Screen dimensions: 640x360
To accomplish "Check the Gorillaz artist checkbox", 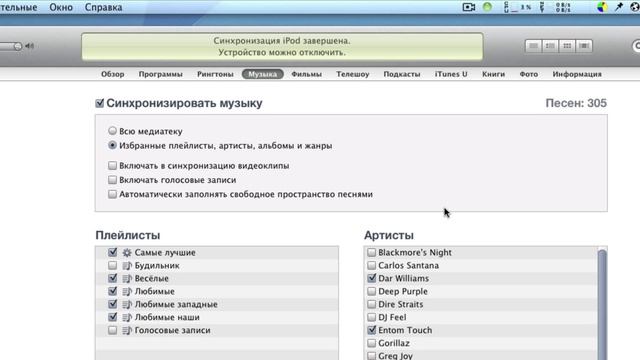I will point(371,343).
